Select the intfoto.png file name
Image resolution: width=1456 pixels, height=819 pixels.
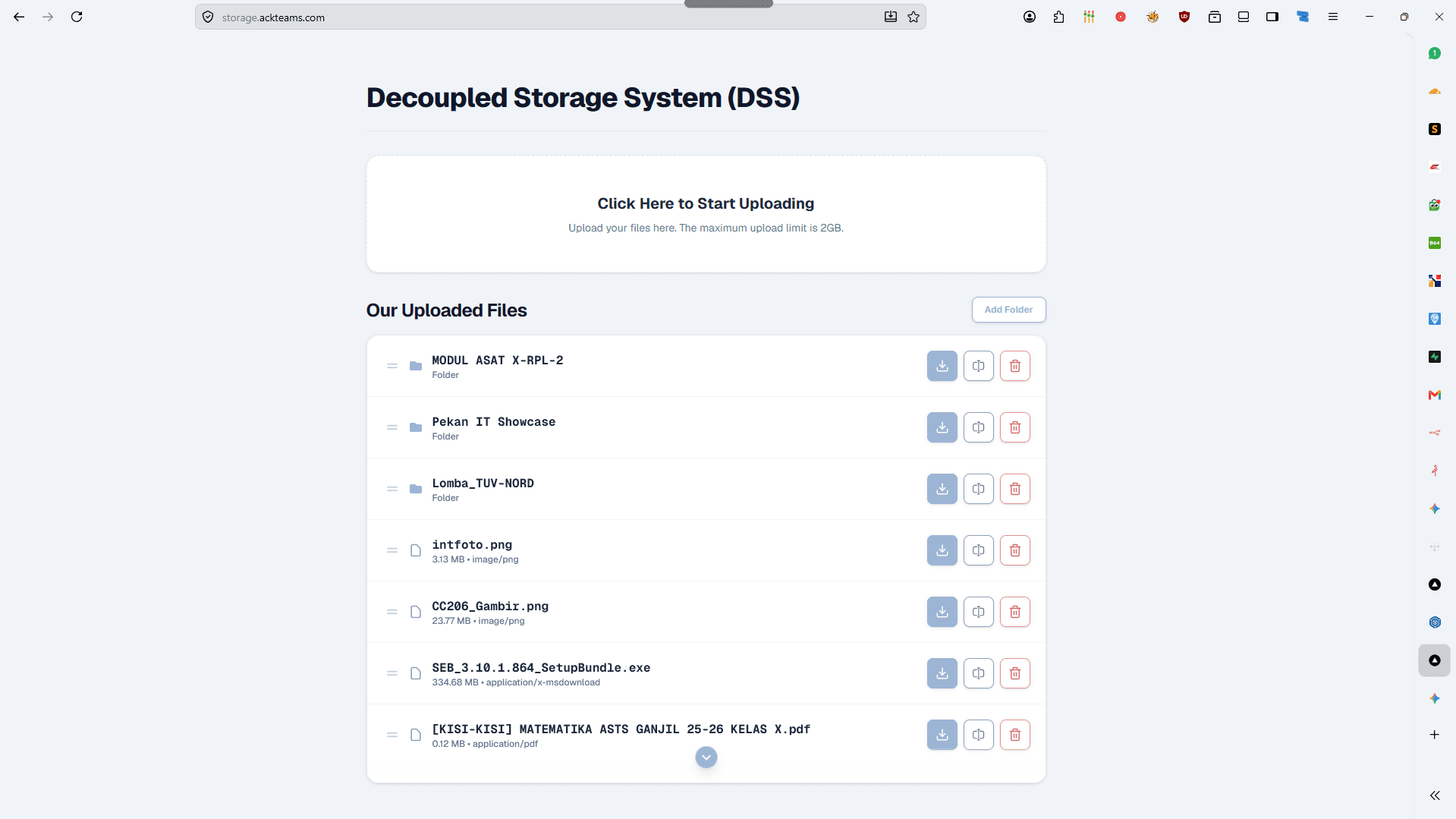[472, 545]
